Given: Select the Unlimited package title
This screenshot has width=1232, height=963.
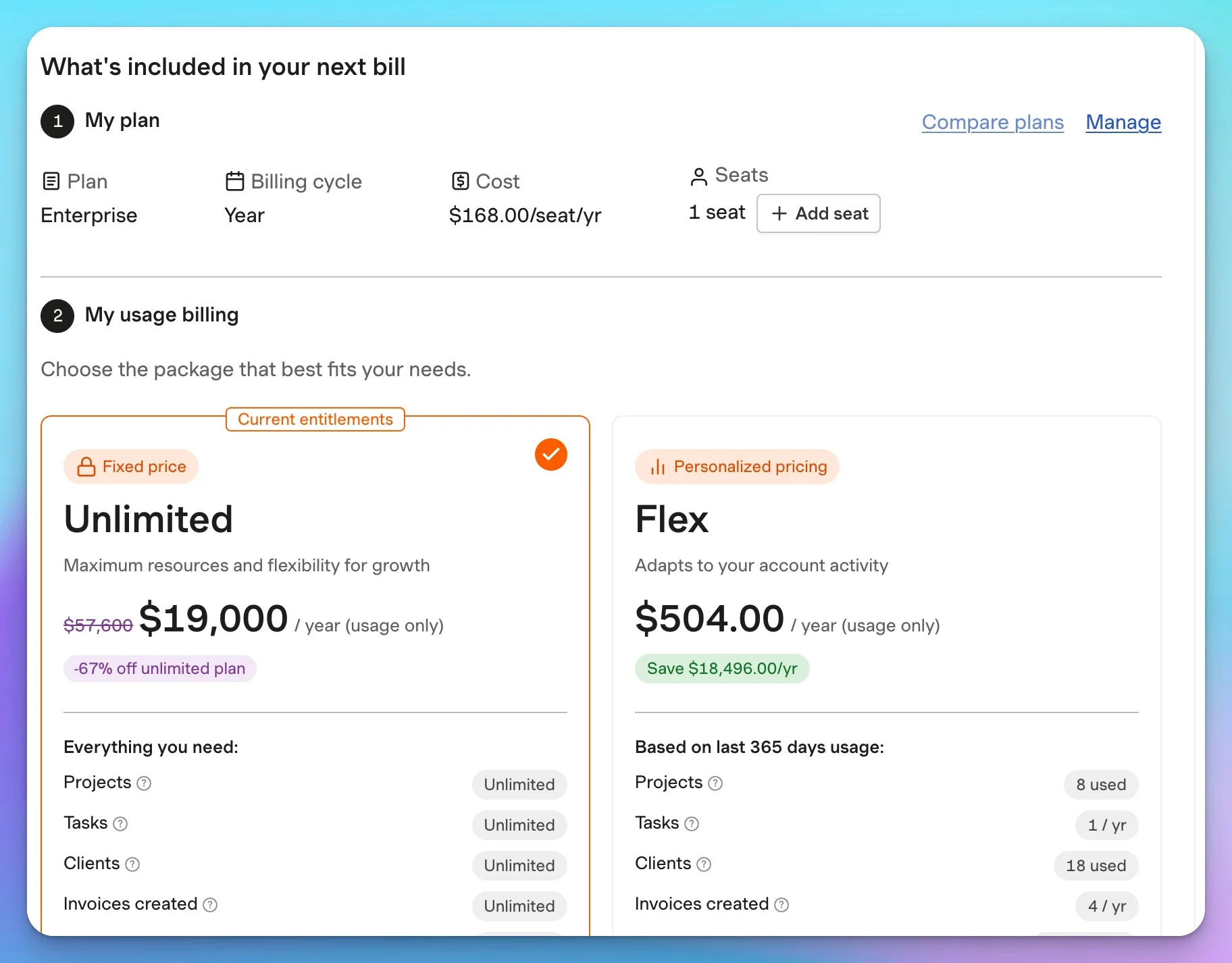Looking at the screenshot, I should pyautogui.click(x=149, y=519).
